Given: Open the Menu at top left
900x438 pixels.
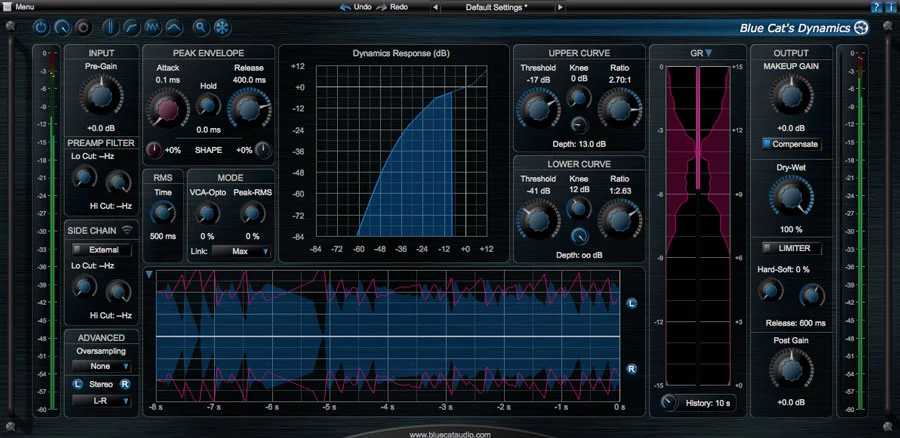Looking at the screenshot, I should 25,7.
